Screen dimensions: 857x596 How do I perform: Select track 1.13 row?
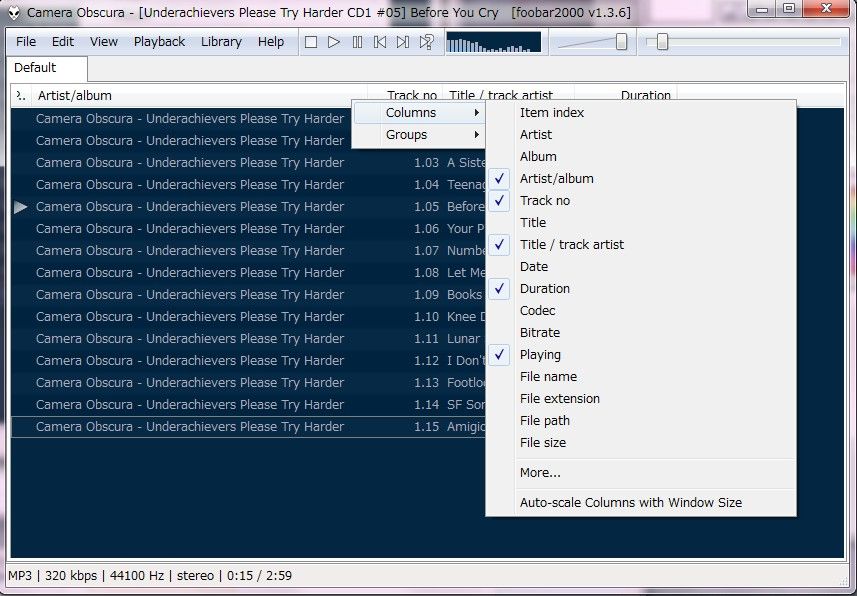pyautogui.click(x=249, y=383)
